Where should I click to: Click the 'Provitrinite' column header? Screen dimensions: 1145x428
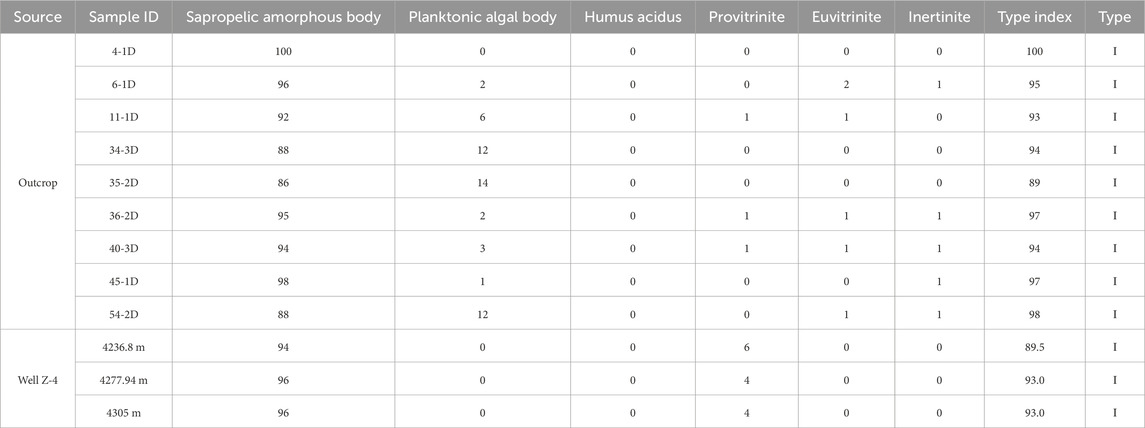(744, 19)
